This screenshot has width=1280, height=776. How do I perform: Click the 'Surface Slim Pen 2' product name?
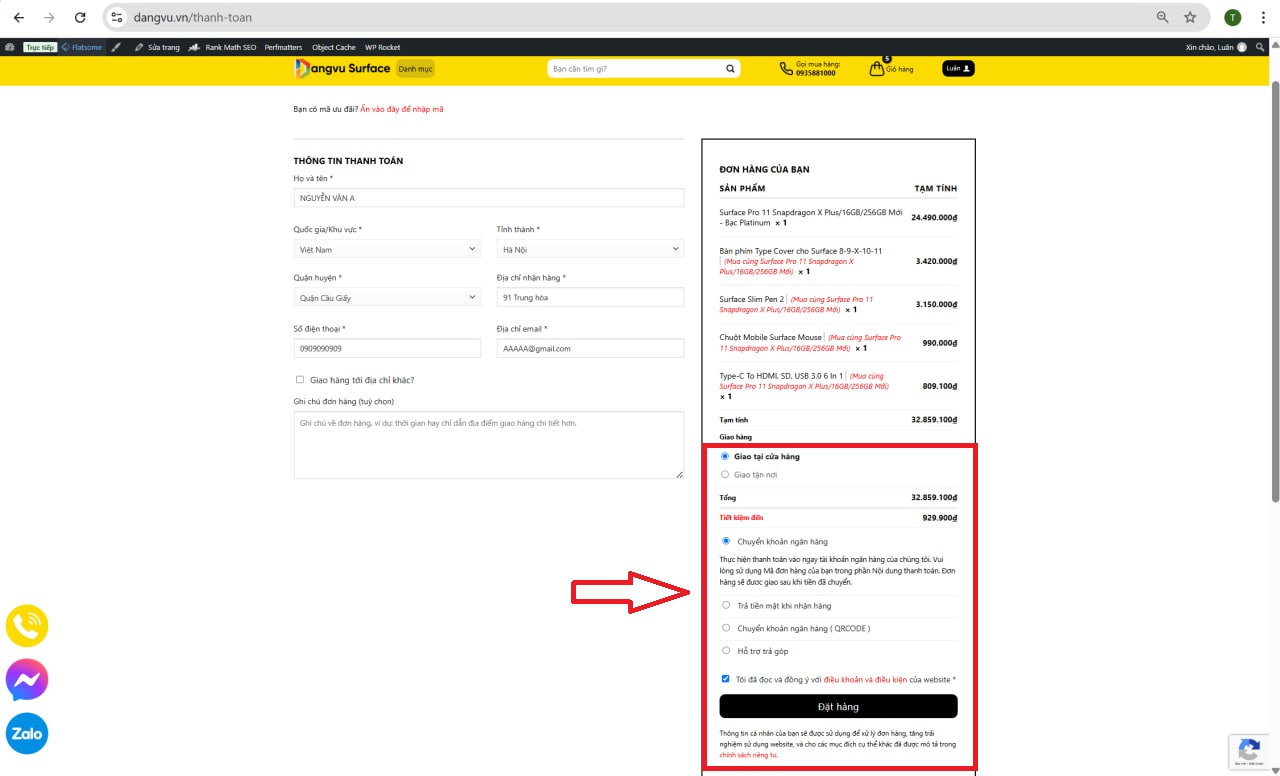(752, 299)
